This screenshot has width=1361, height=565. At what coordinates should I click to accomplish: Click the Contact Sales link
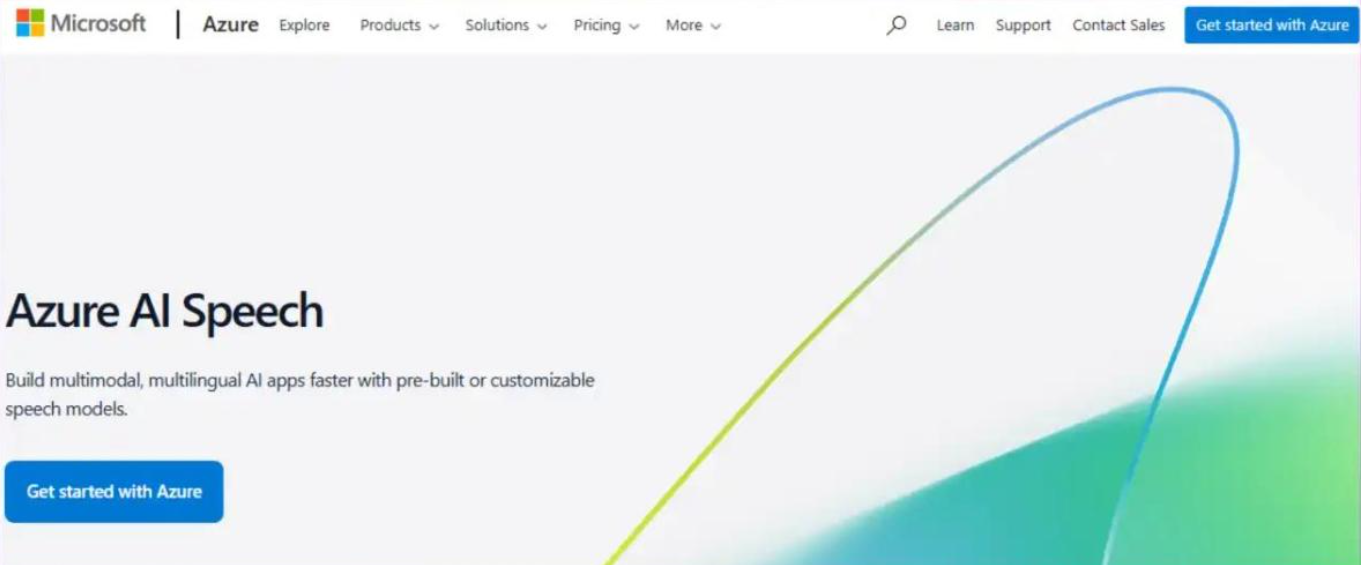(x=1119, y=25)
